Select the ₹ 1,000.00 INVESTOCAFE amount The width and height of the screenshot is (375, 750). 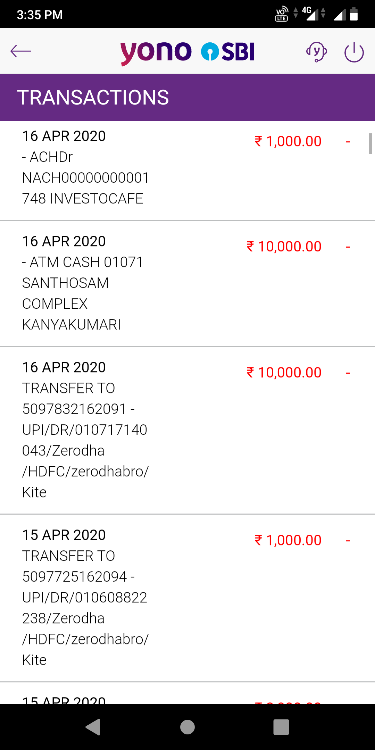pos(288,141)
